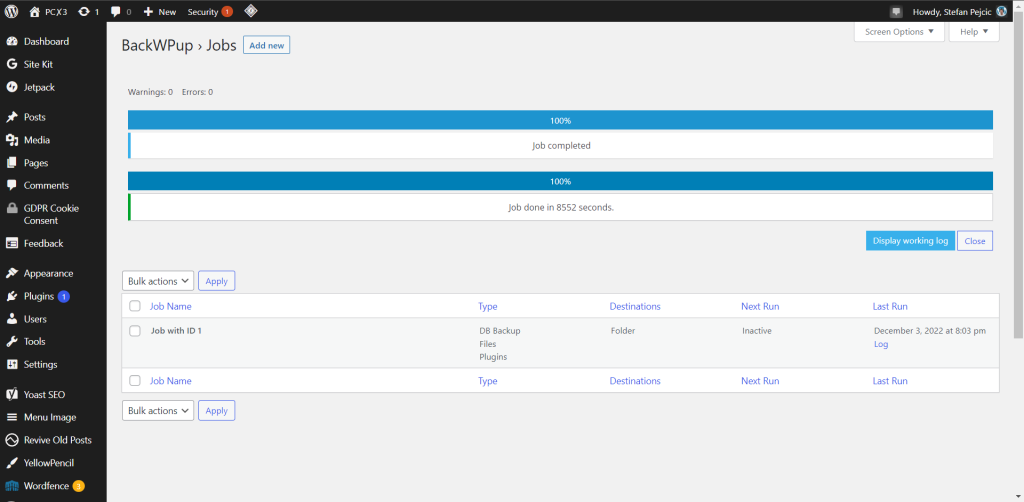The image size is (1024, 502).
Task: Click the upper 100% progress bar
Action: click(x=560, y=120)
